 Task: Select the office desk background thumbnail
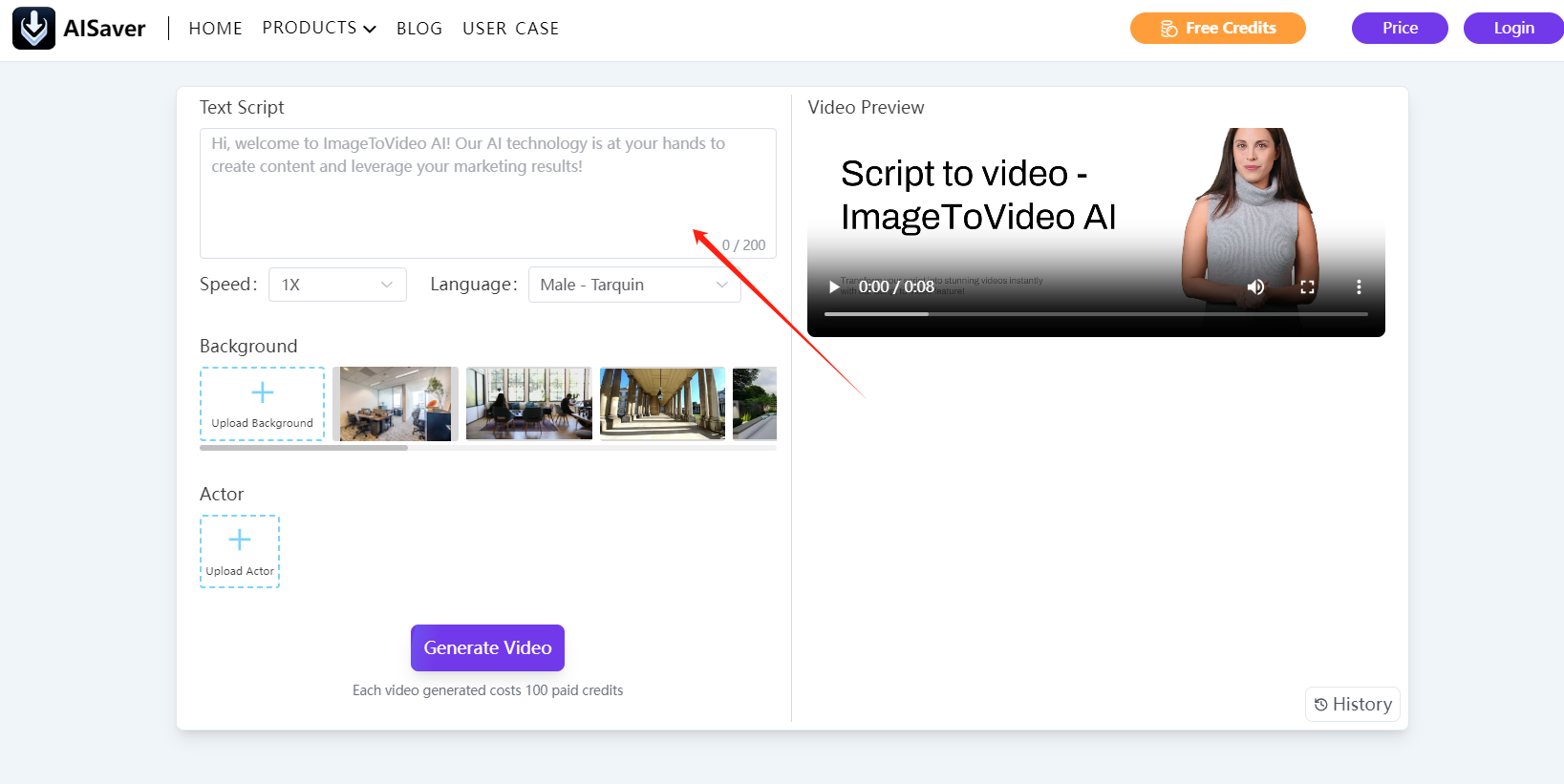tap(396, 404)
